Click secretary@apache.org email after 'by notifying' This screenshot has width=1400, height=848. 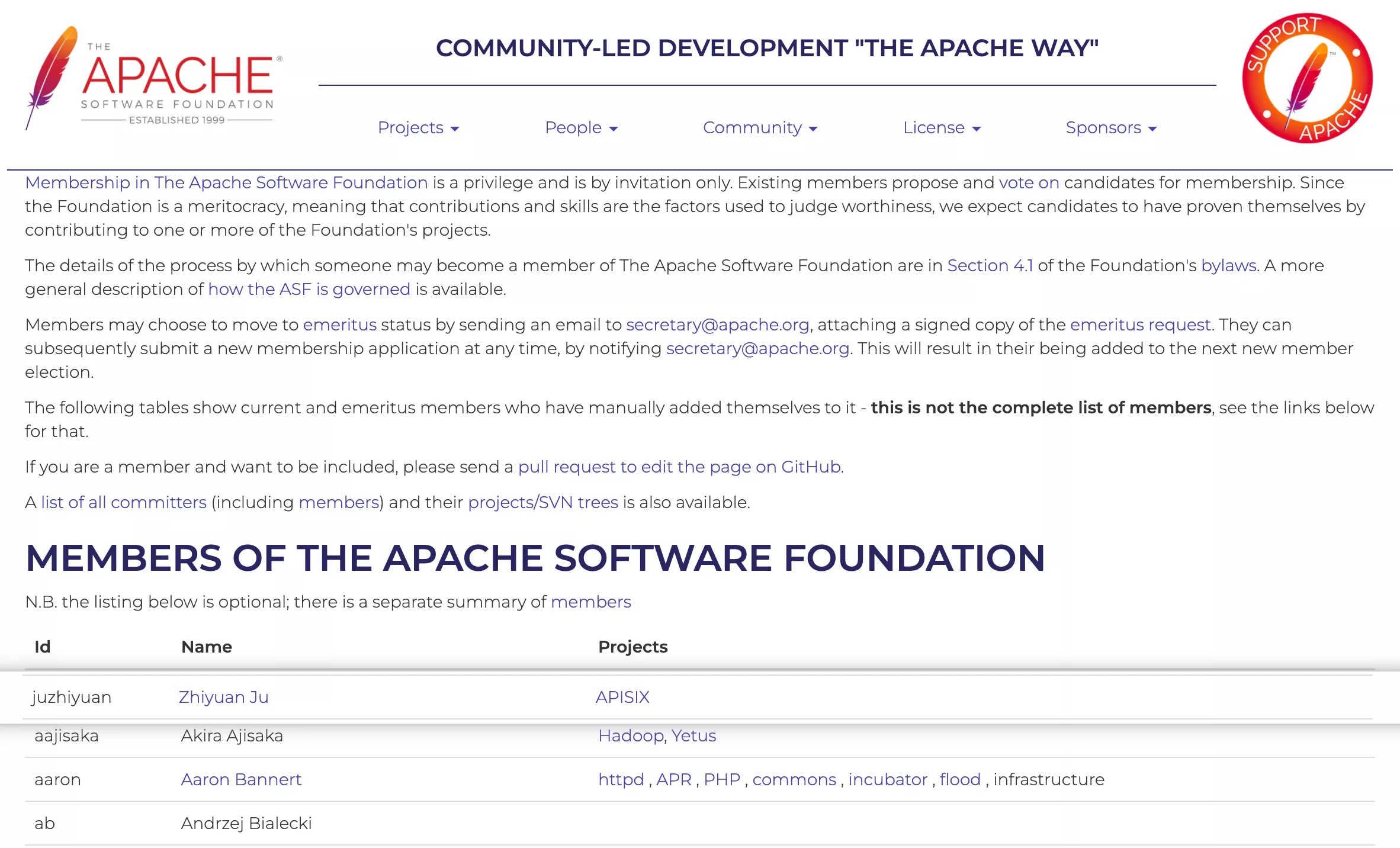point(757,348)
